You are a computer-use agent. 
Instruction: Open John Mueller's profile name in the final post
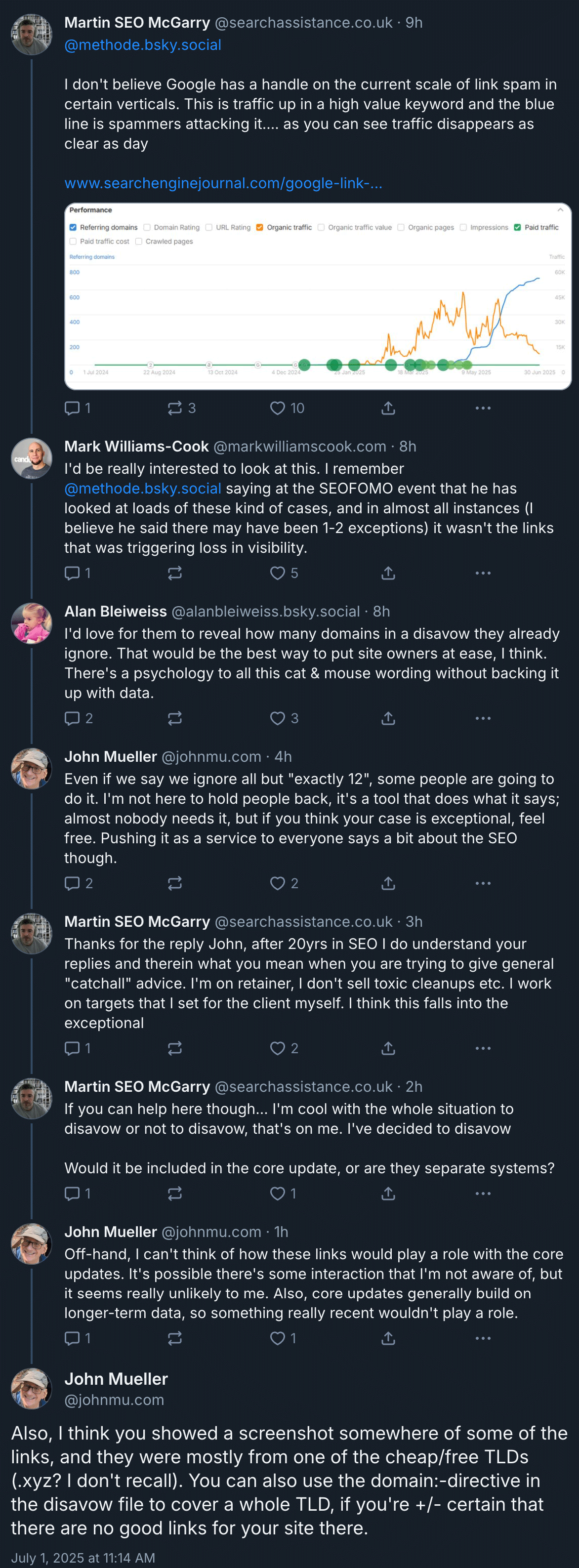point(116,1379)
